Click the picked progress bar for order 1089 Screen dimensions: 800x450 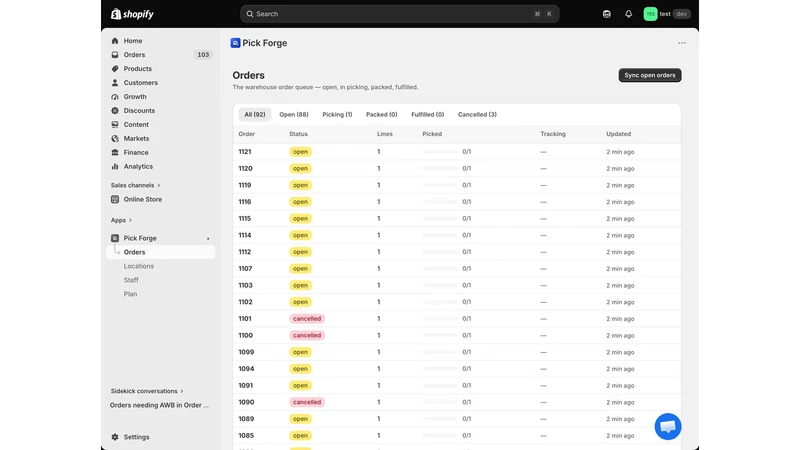(440, 419)
